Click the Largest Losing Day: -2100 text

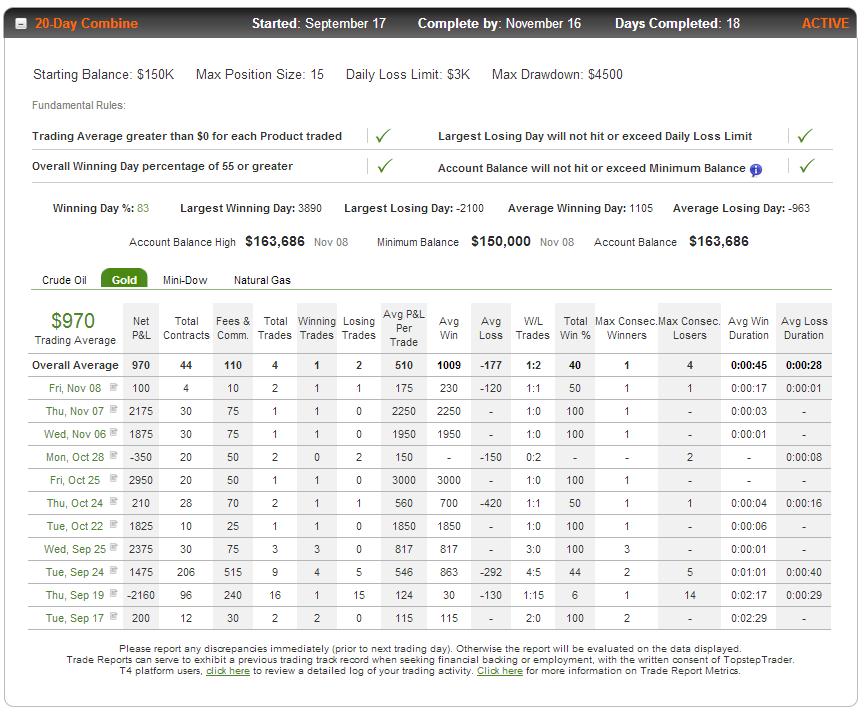pos(414,208)
